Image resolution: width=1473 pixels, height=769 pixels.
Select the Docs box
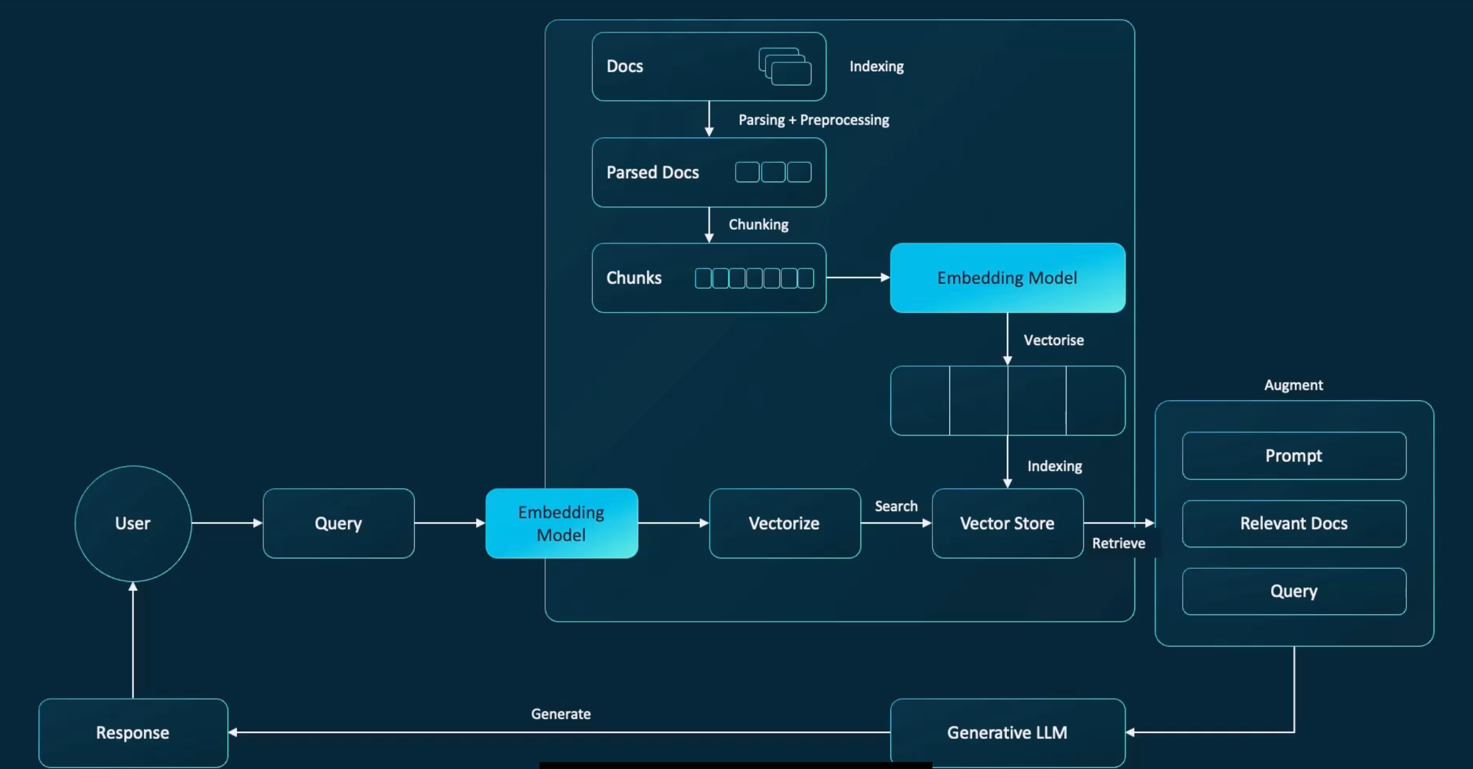coord(709,66)
